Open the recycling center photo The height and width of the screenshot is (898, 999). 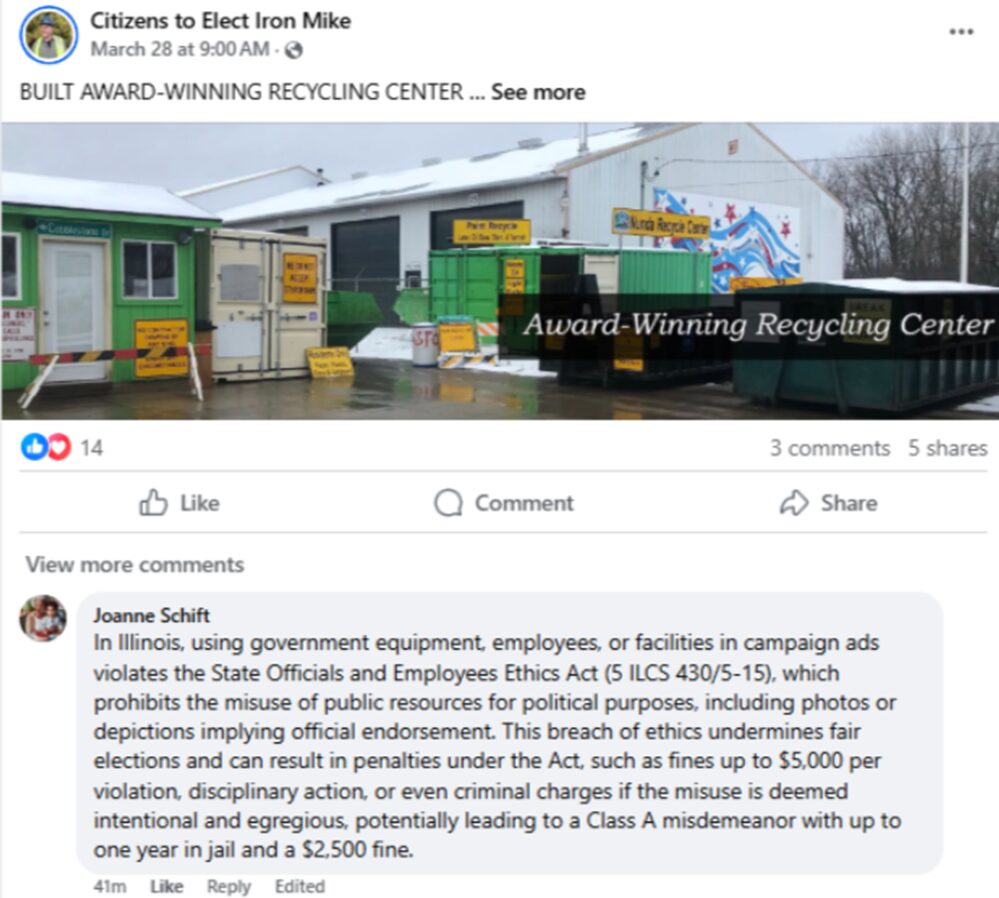[x=500, y=271]
